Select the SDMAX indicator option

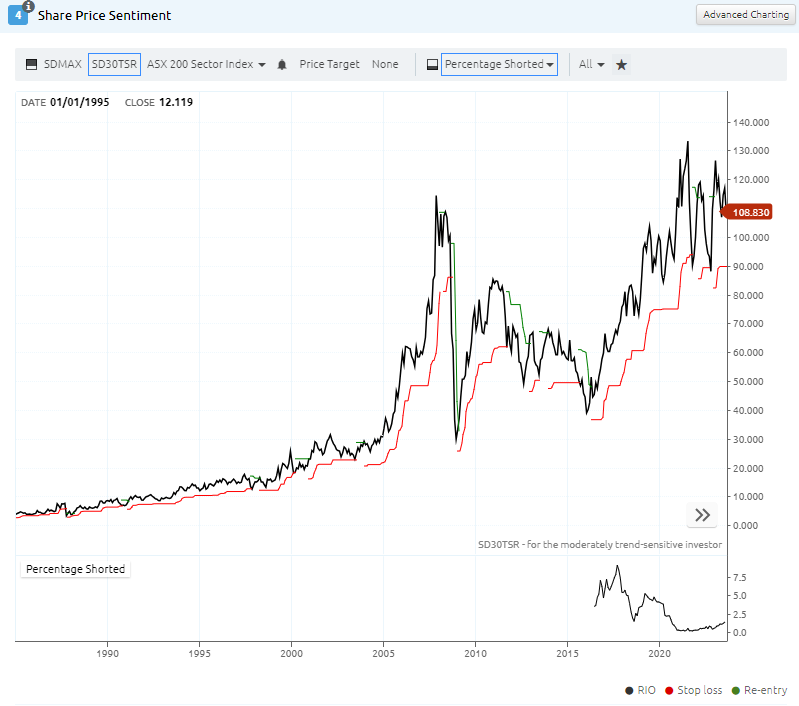click(63, 64)
